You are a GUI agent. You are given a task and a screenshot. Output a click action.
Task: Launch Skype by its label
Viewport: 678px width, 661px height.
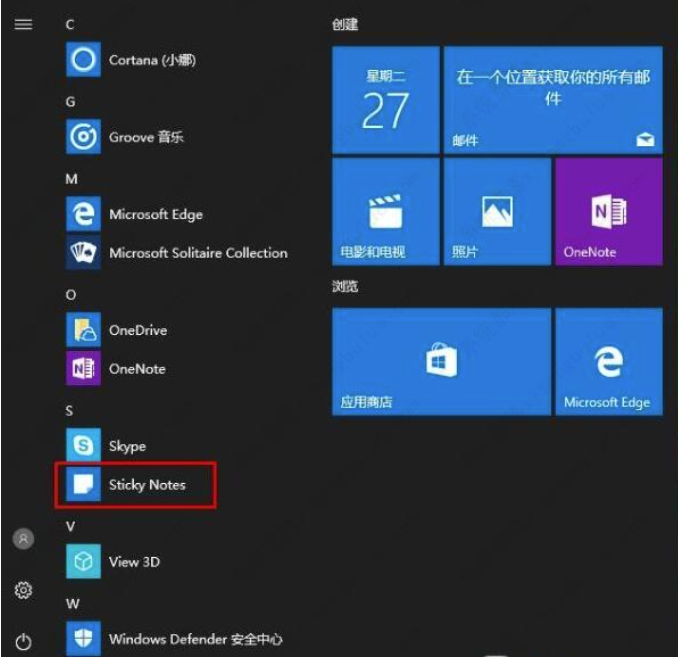127,446
